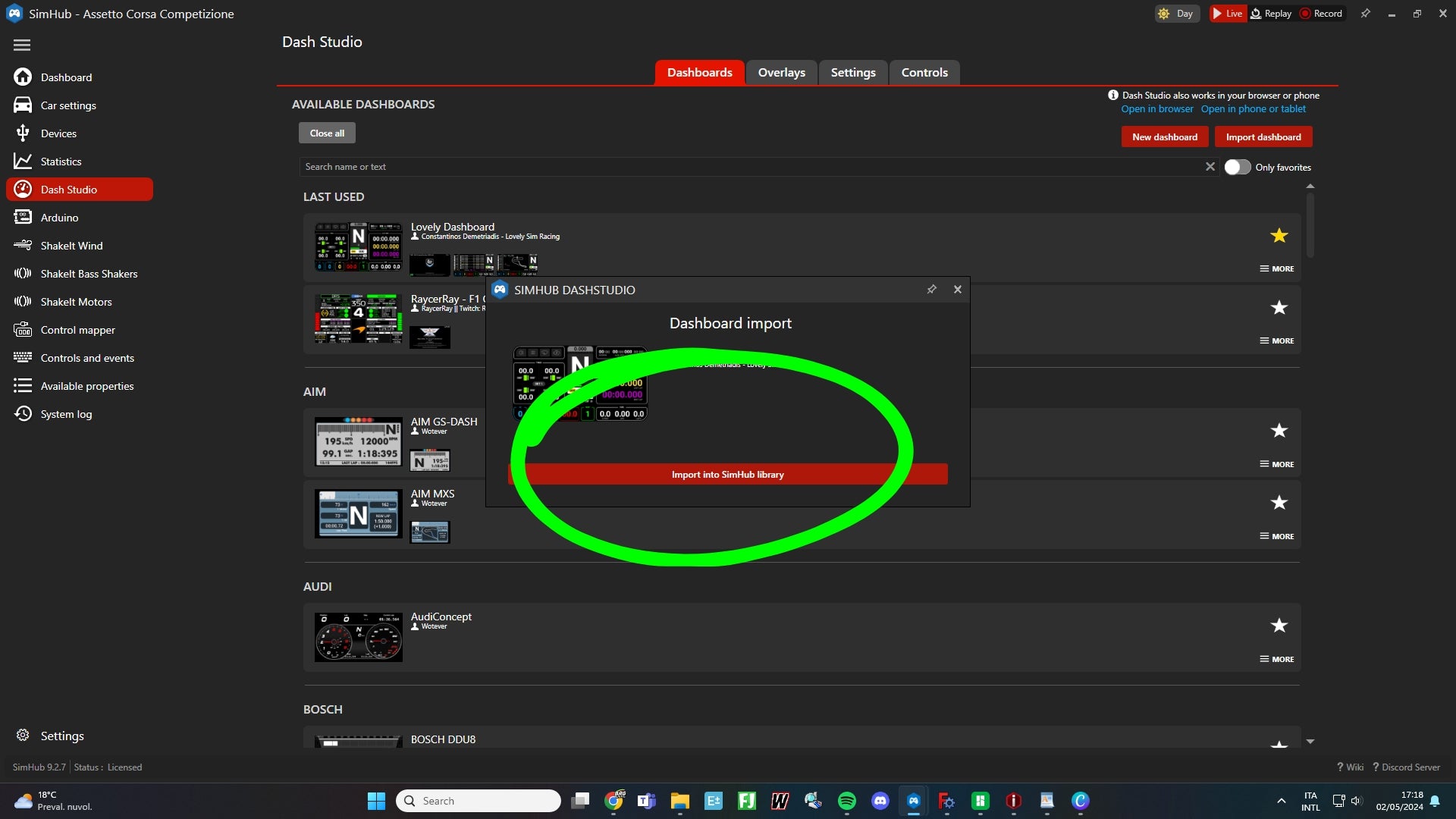Favorite the AIM MXS dashboard
The image size is (1456, 819).
click(1279, 503)
